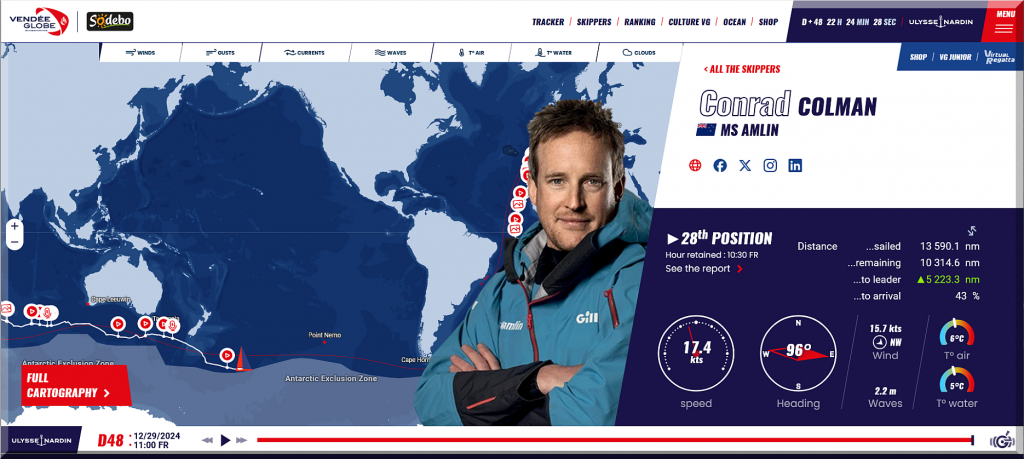The image size is (1024, 459).
Task: Open the Ranking menu item
Action: pos(639,22)
